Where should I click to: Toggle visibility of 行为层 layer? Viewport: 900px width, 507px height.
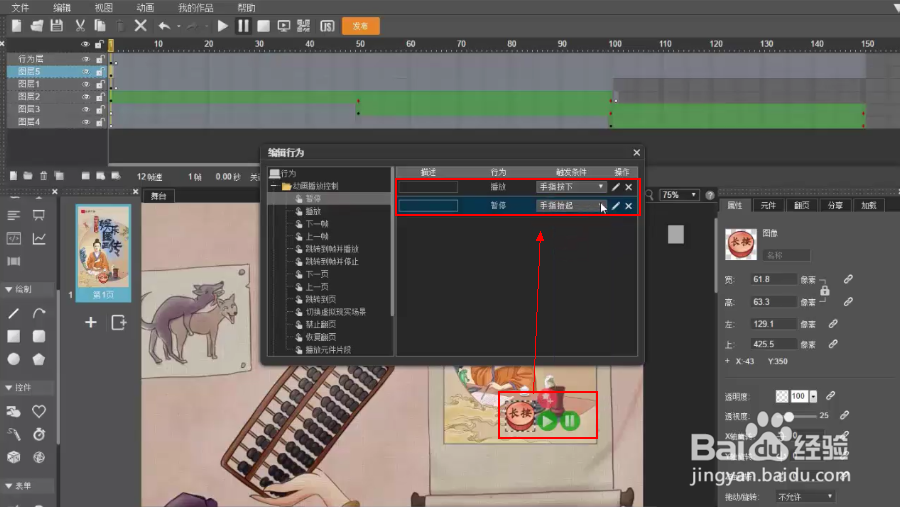click(x=86, y=59)
